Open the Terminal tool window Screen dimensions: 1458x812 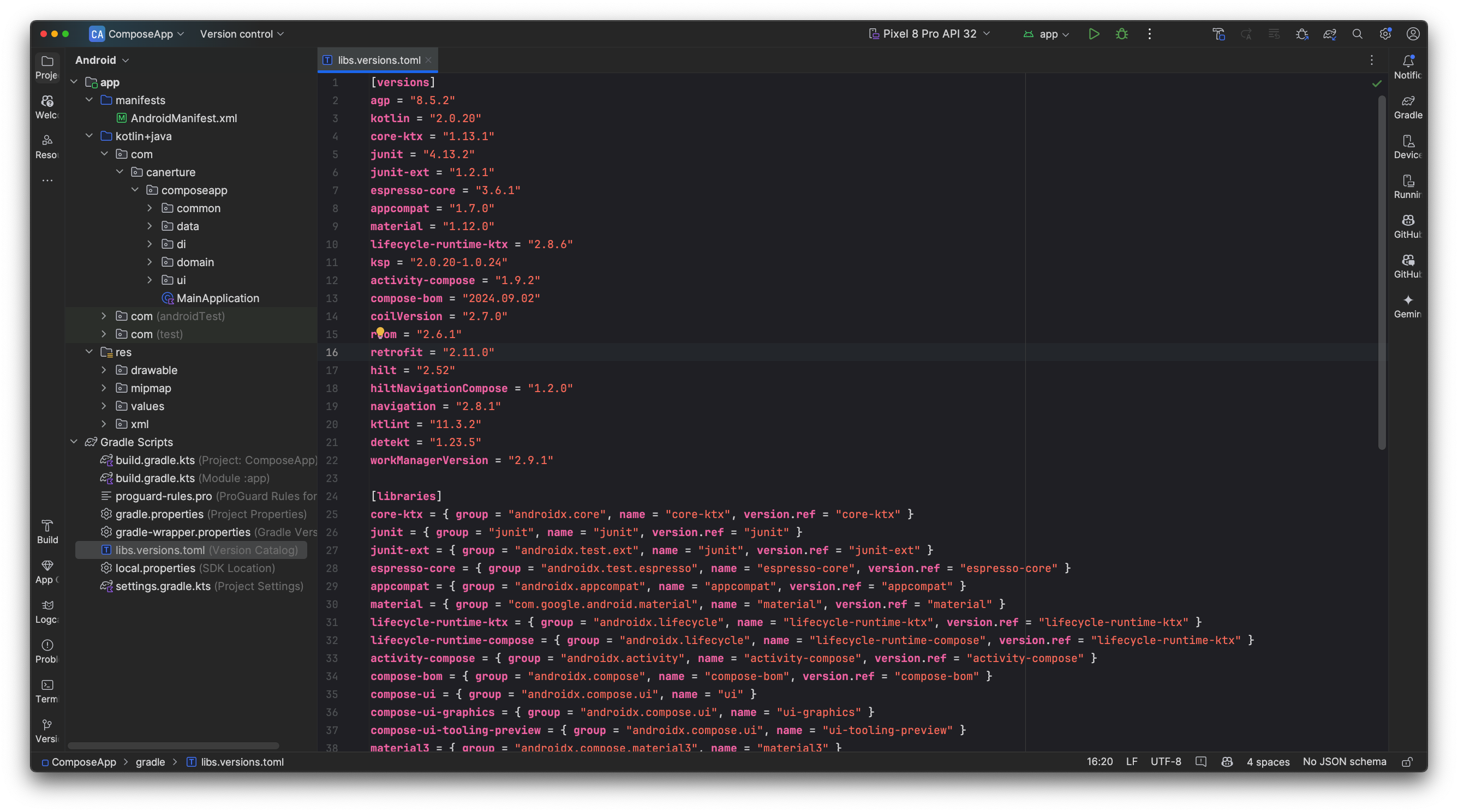(x=47, y=691)
